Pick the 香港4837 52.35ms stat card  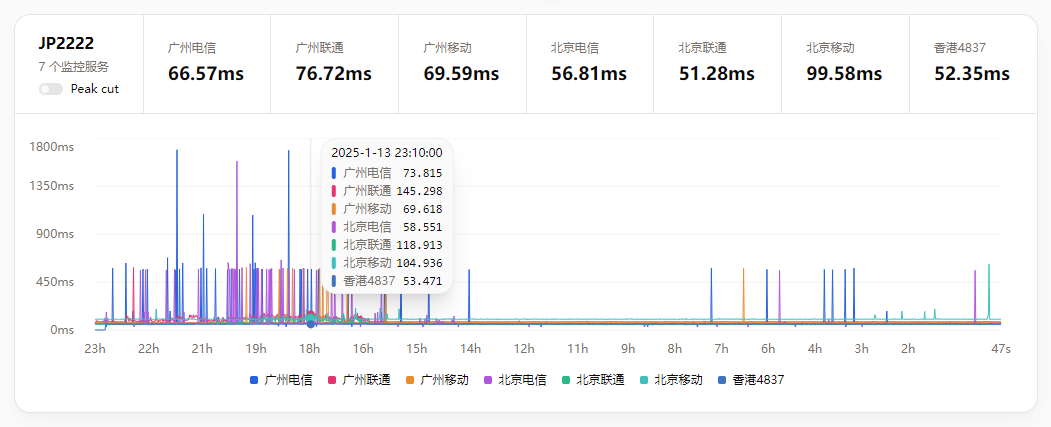pyautogui.click(x=972, y=63)
